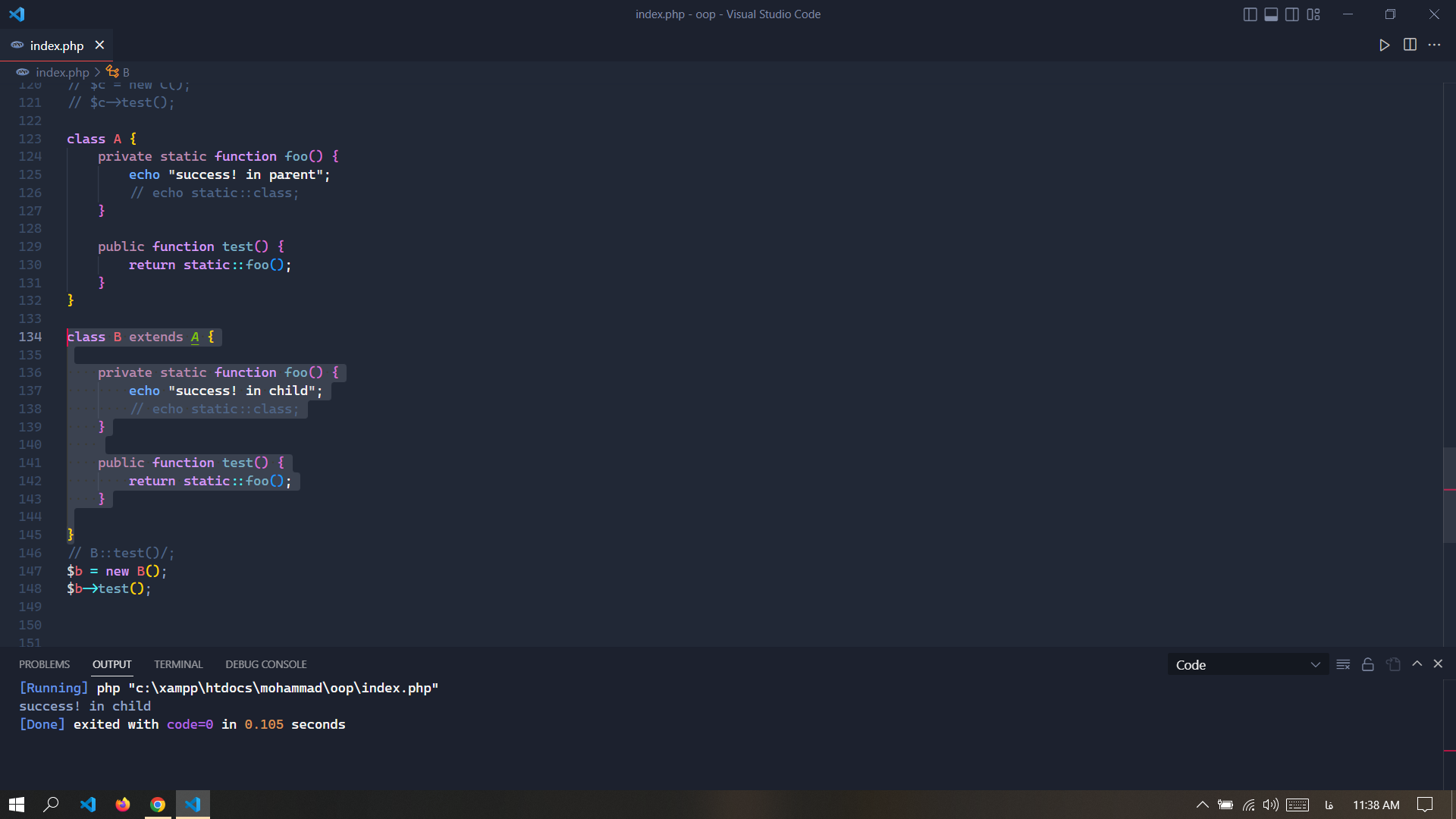
Task: Switch to the DEBUG CONSOLE tab
Action: pos(265,664)
